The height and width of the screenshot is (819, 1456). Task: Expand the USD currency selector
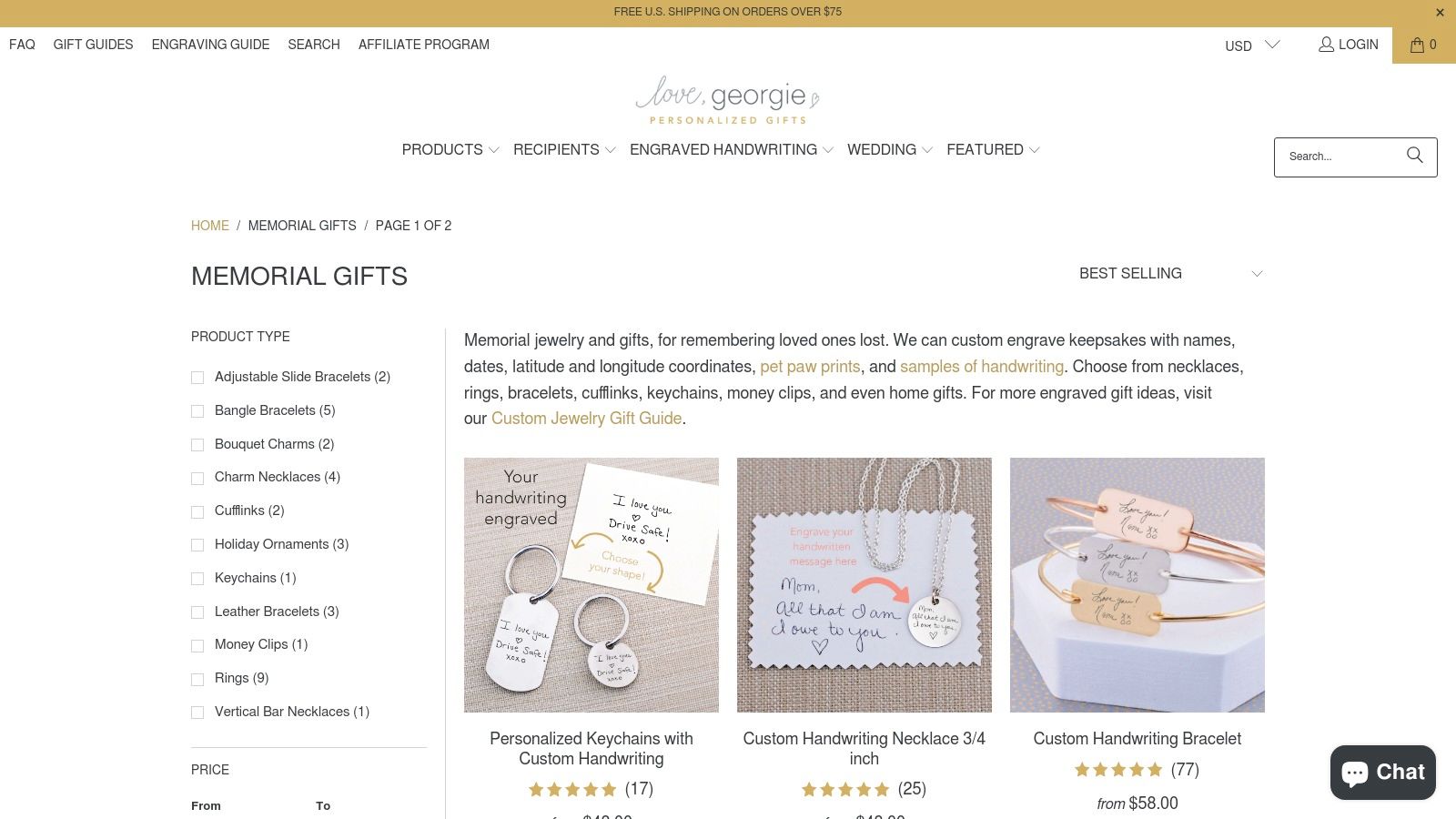(x=1252, y=45)
